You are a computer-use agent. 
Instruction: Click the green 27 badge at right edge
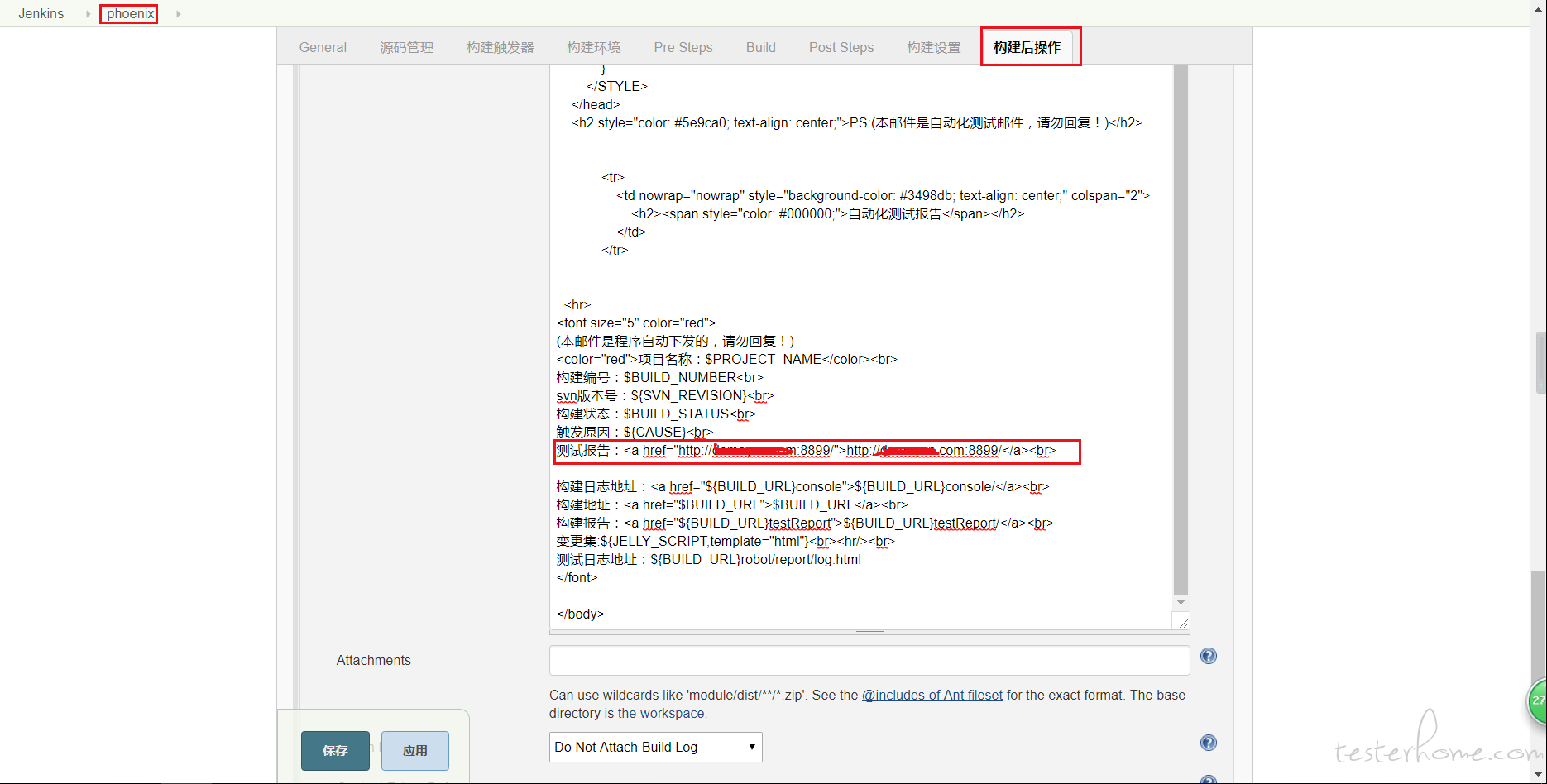(x=1537, y=700)
